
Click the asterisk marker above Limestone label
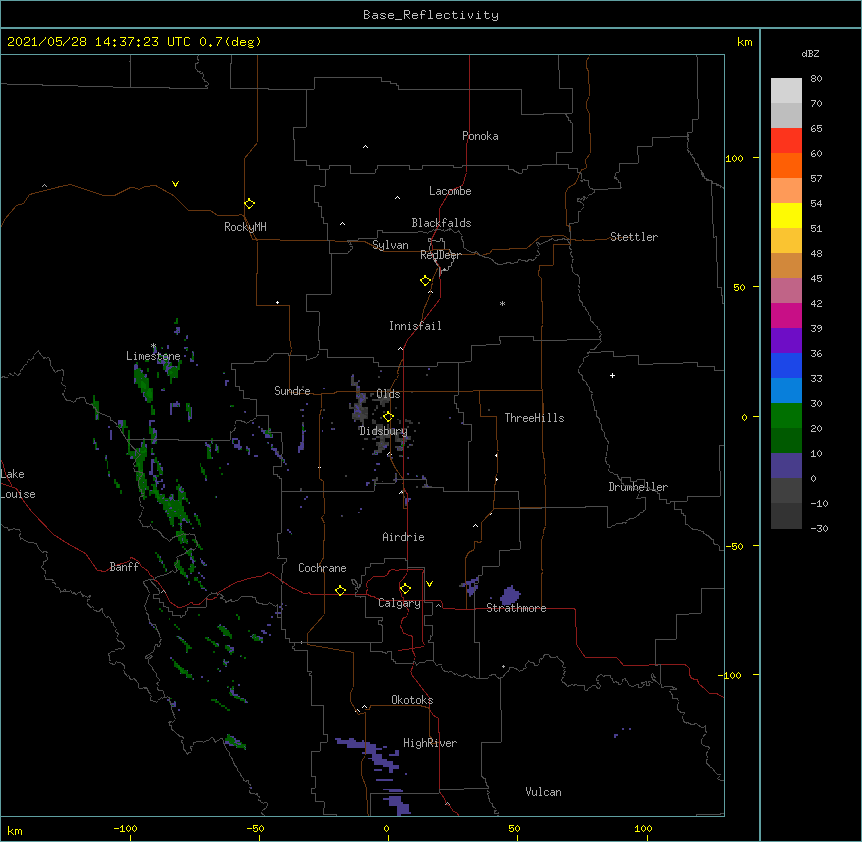point(153,346)
